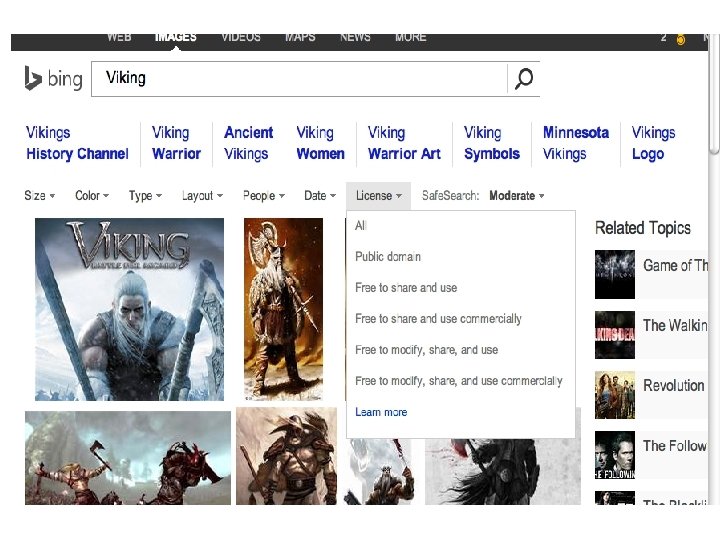Open the Game of Thrones thumbnail
The width and height of the screenshot is (720, 540).
click(615, 275)
